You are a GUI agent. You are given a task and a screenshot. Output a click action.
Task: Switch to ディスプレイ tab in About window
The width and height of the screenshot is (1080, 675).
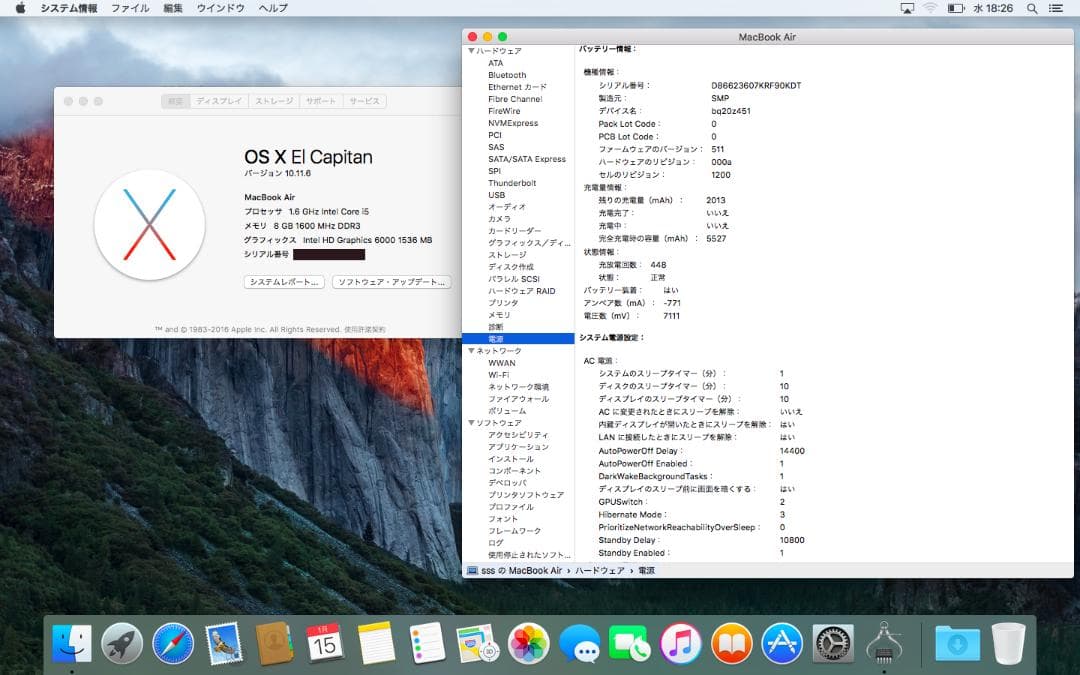(x=219, y=101)
